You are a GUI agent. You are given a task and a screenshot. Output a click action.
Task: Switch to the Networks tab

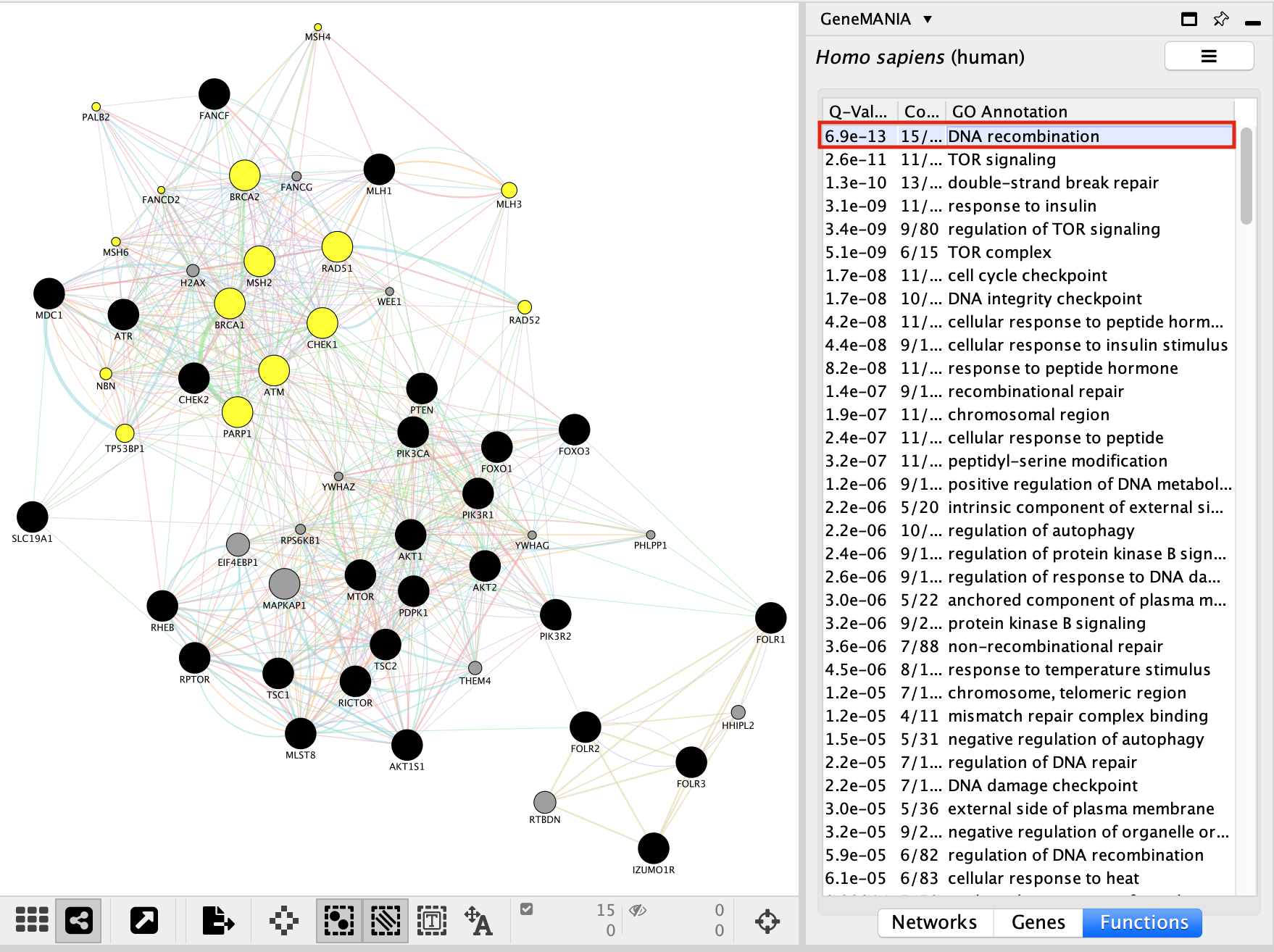[x=934, y=922]
